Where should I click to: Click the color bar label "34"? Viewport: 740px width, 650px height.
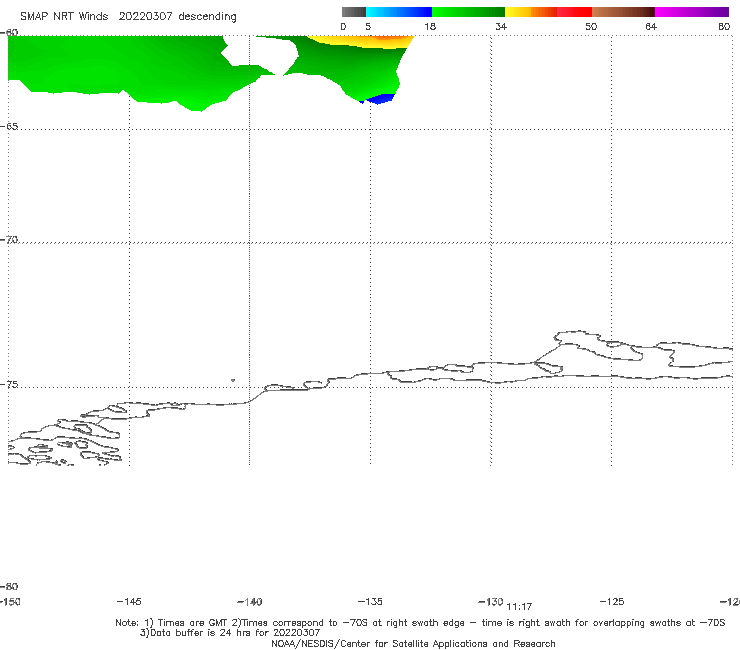pos(501,26)
